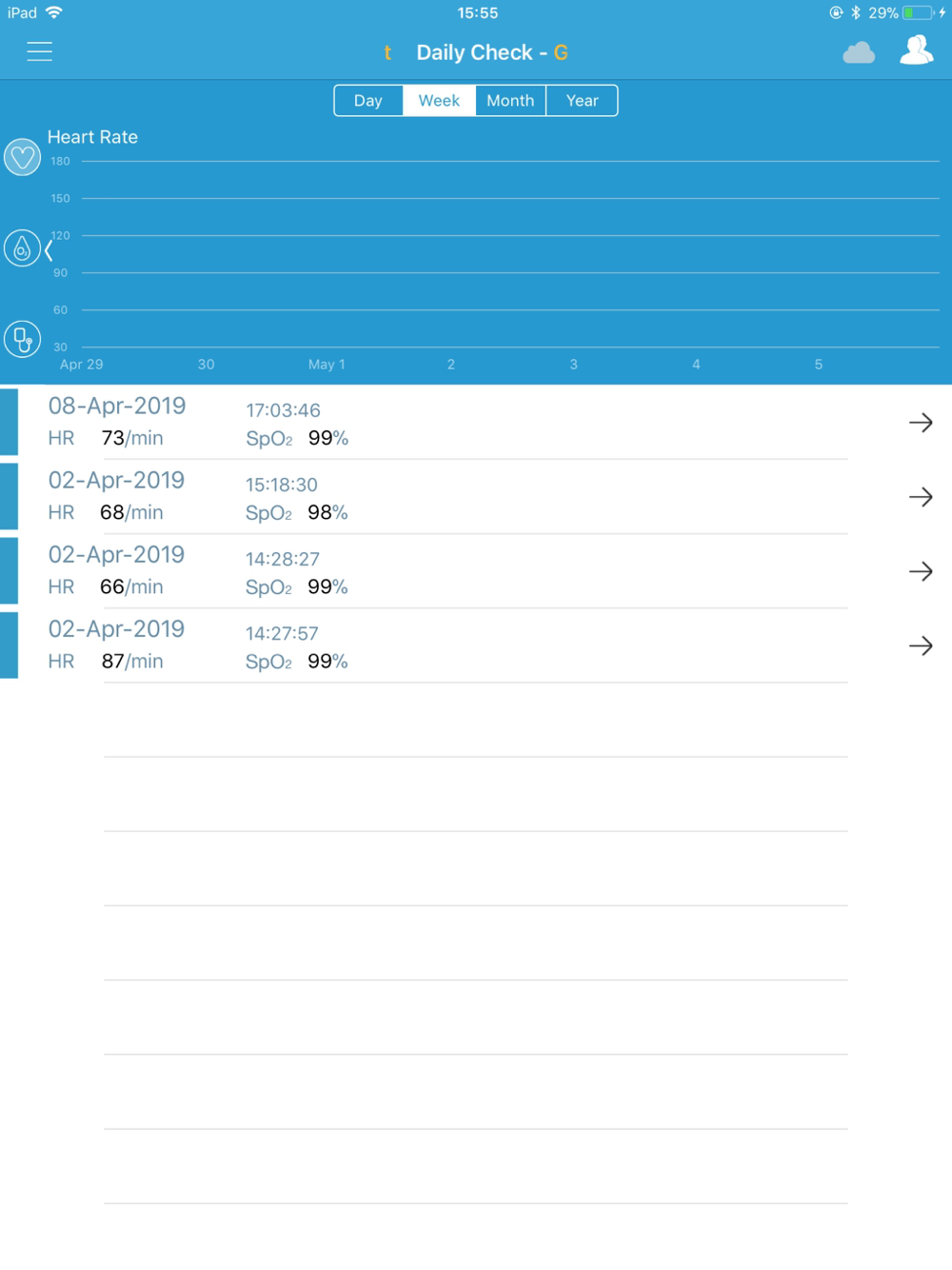This screenshot has width=952, height=1270.
Task: Open the 08-Apr-2019 17:03:46 record arrow
Action: coord(921,423)
